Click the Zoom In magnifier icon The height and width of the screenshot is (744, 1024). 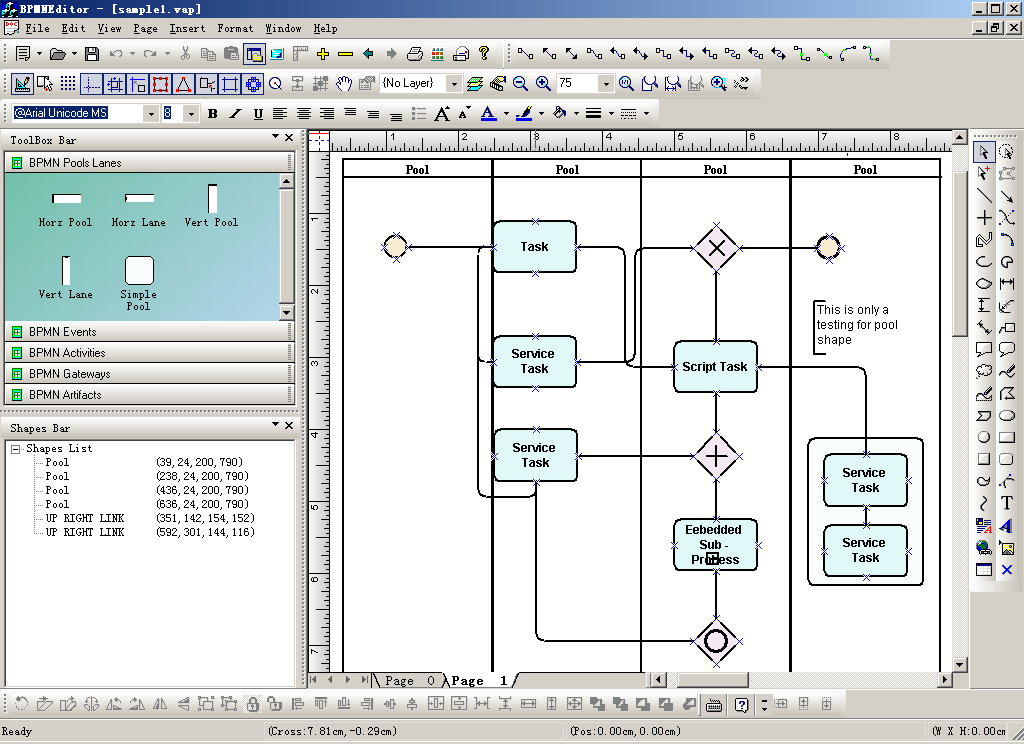click(x=543, y=84)
